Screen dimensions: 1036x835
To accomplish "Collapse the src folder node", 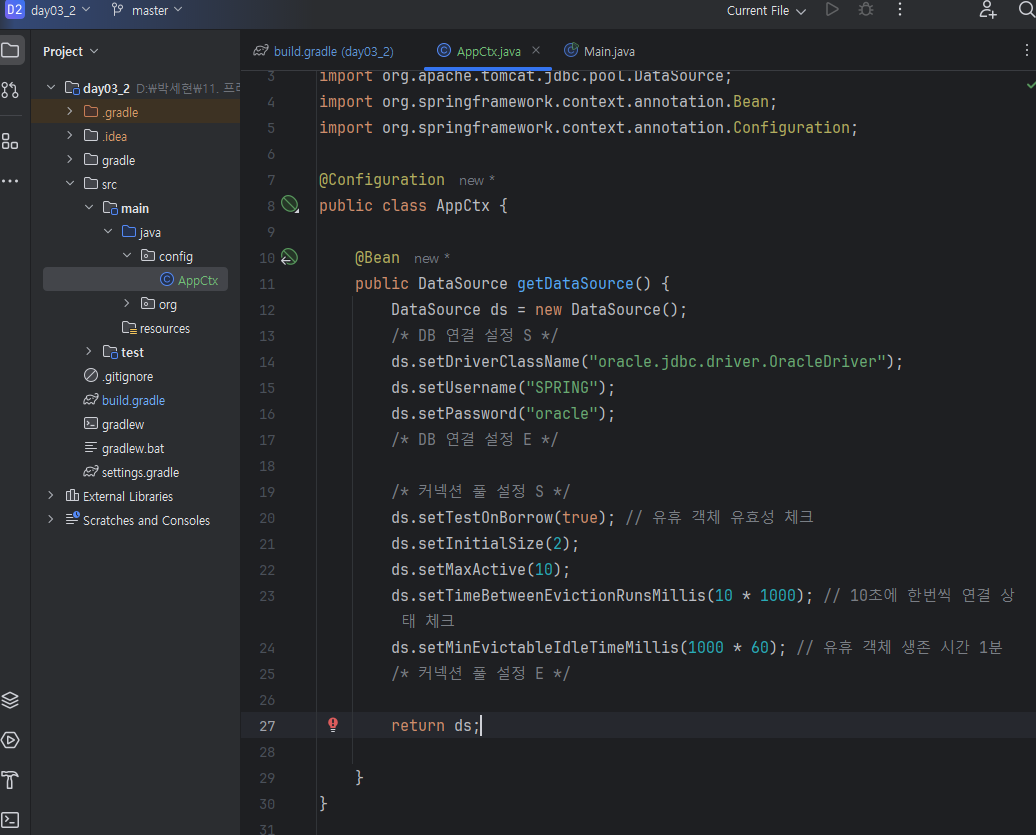I will 70,184.
